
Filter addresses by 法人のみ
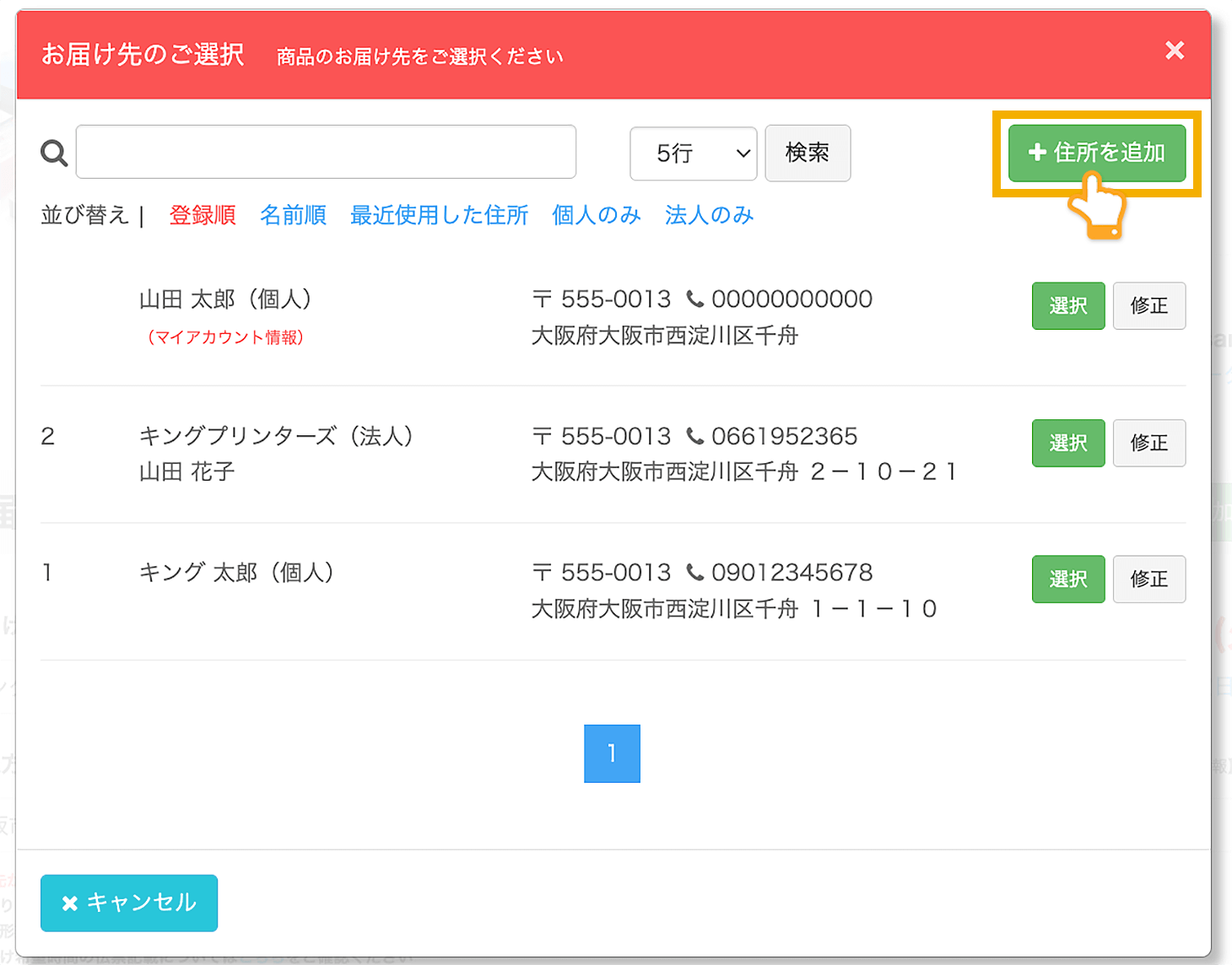[x=709, y=215]
